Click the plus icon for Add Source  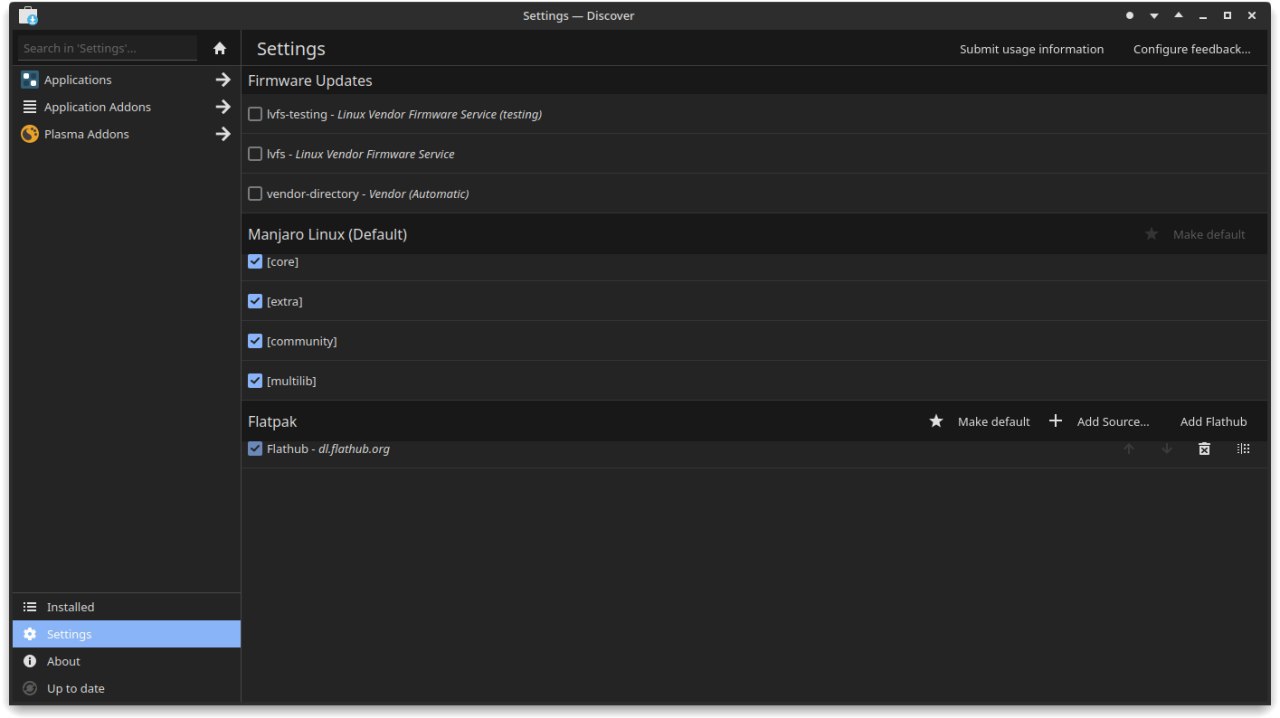click(x=1055, y=421)
